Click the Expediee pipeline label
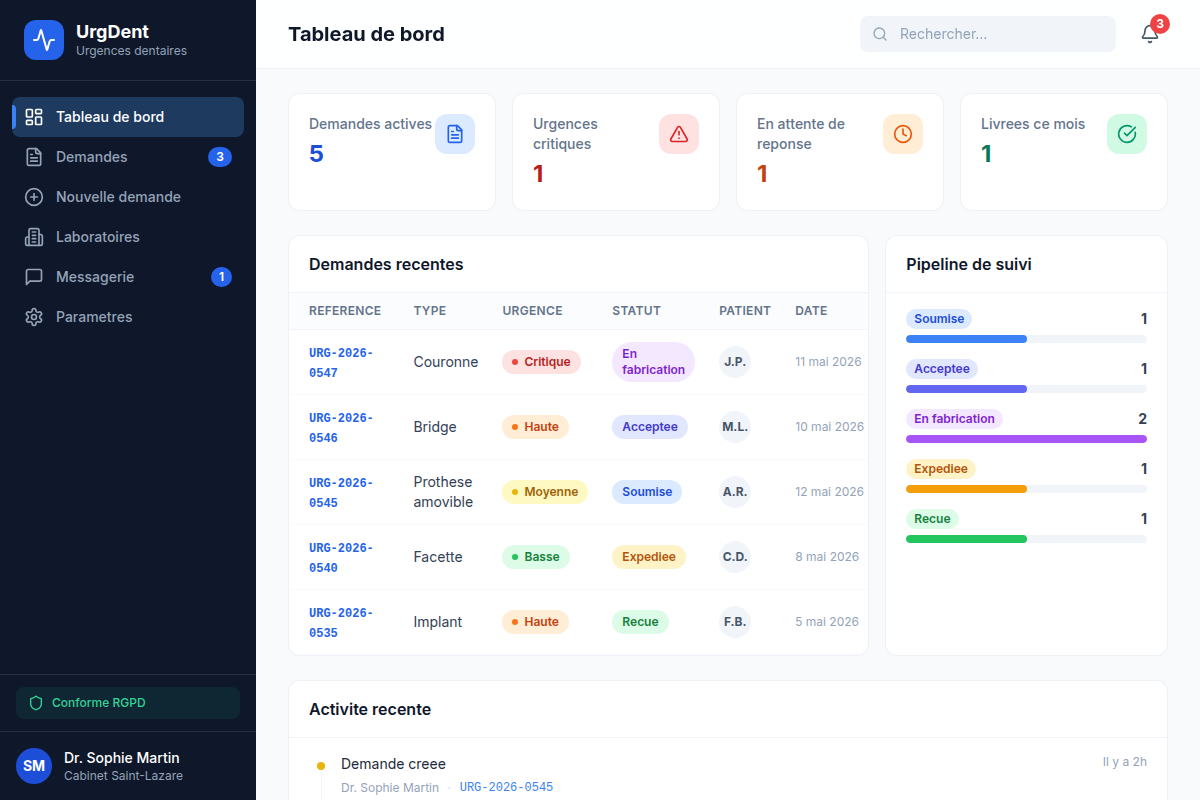The height and width of the screenshot is (800, 1200). pos(941,469)
